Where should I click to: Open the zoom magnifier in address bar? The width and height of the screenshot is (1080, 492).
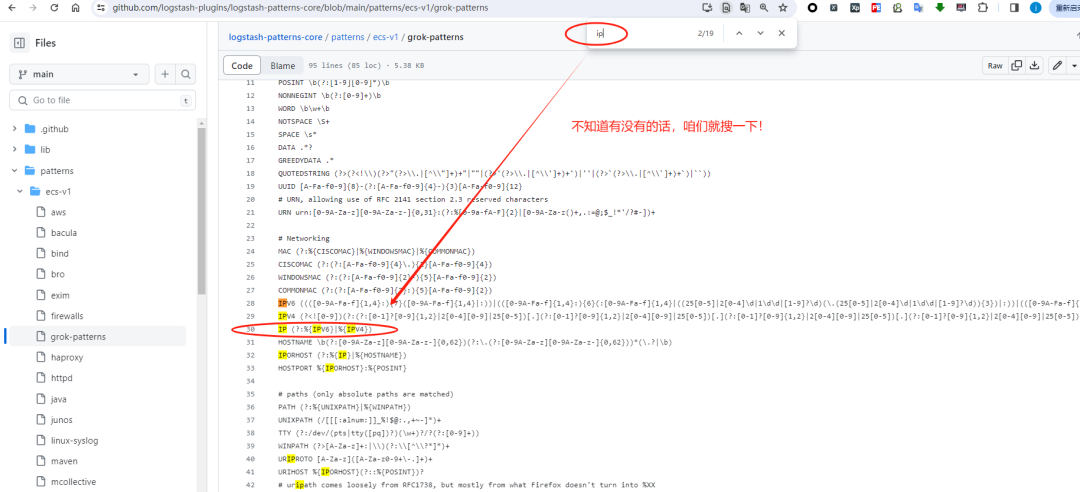click(764, 8)
